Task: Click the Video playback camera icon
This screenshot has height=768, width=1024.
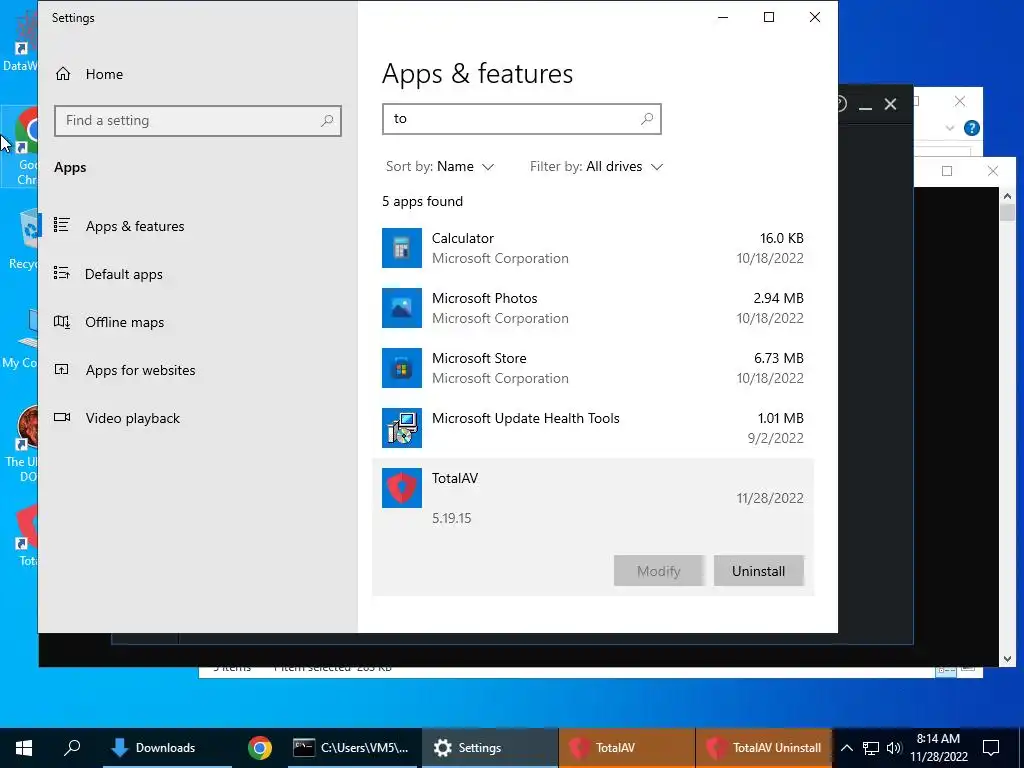Action: 62,417
